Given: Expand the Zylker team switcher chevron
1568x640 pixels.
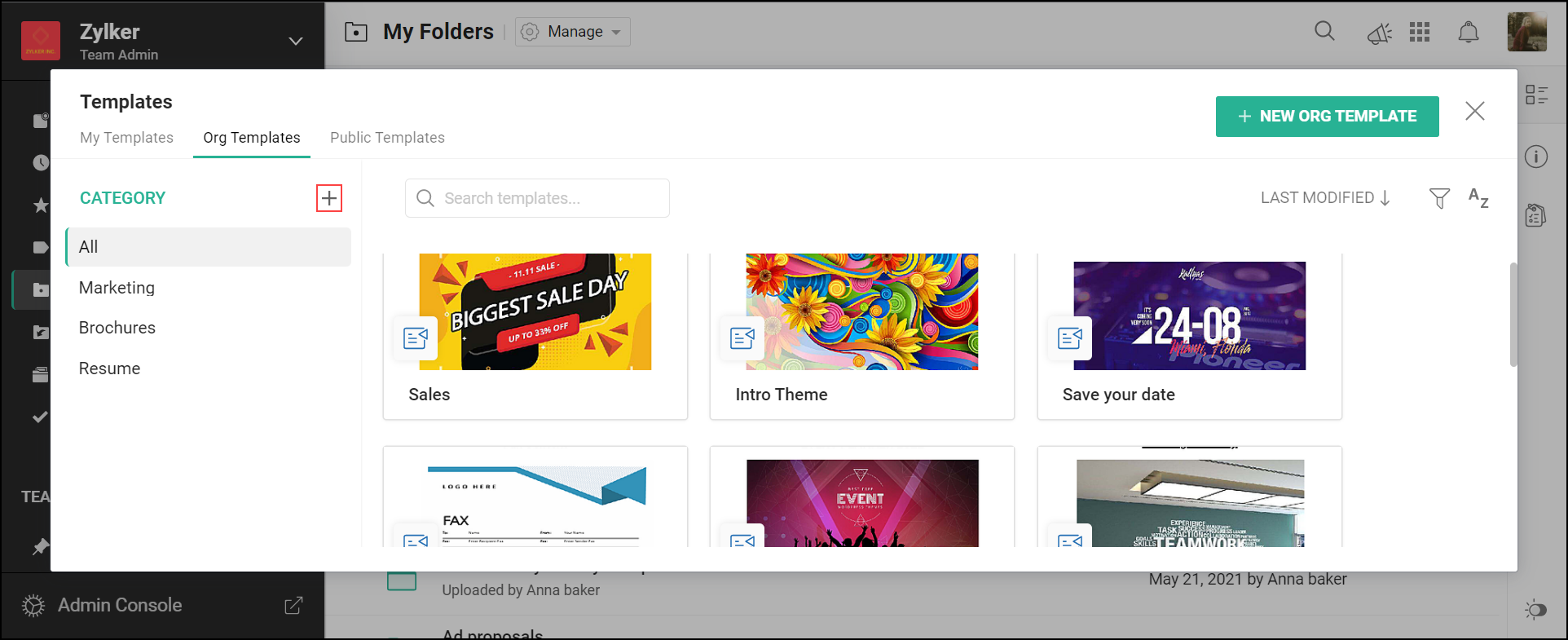Looking at the screenshot, I should 296,41.
